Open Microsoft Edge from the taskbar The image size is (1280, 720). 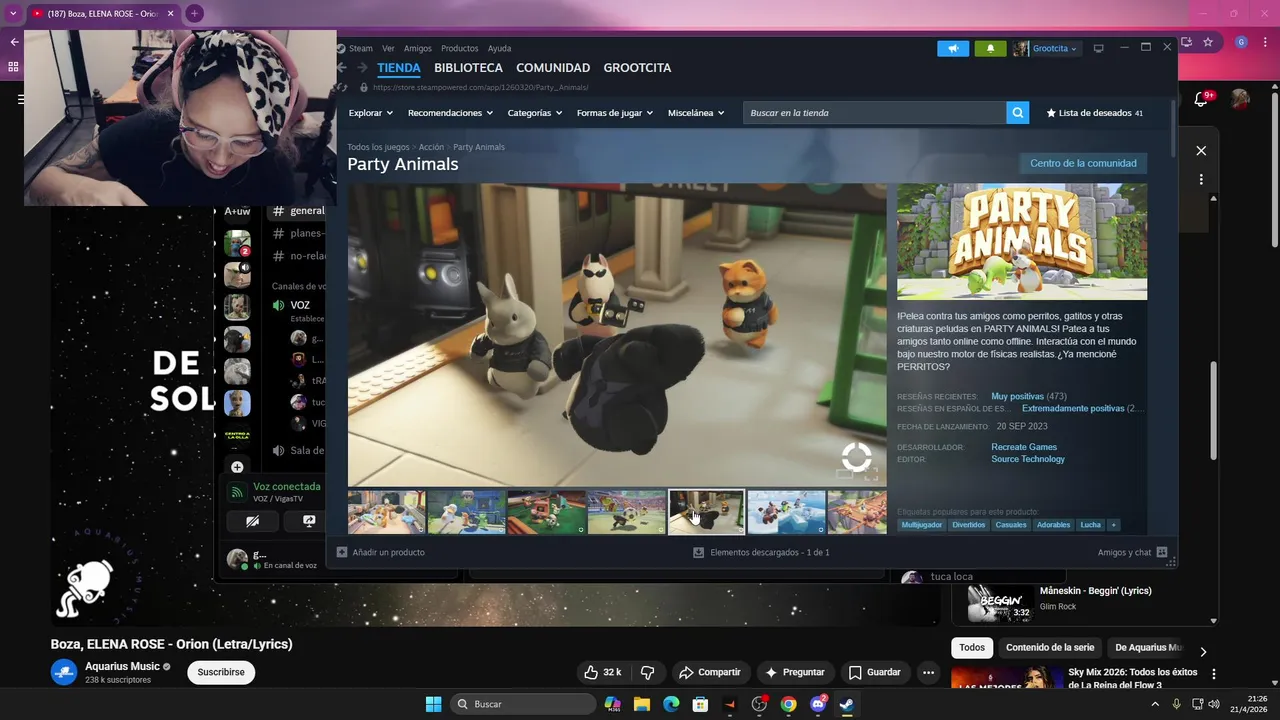pos(671,704)
